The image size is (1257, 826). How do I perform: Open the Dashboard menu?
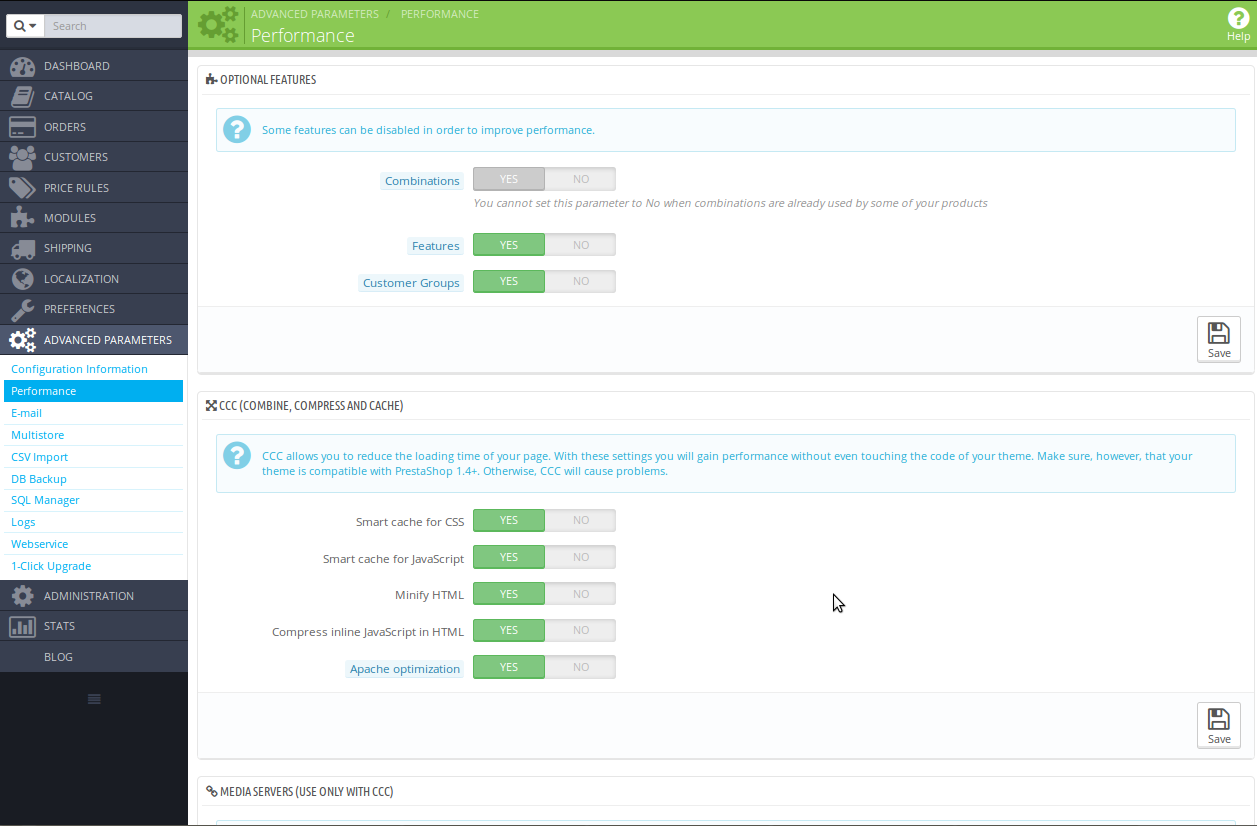pos(93,66)
